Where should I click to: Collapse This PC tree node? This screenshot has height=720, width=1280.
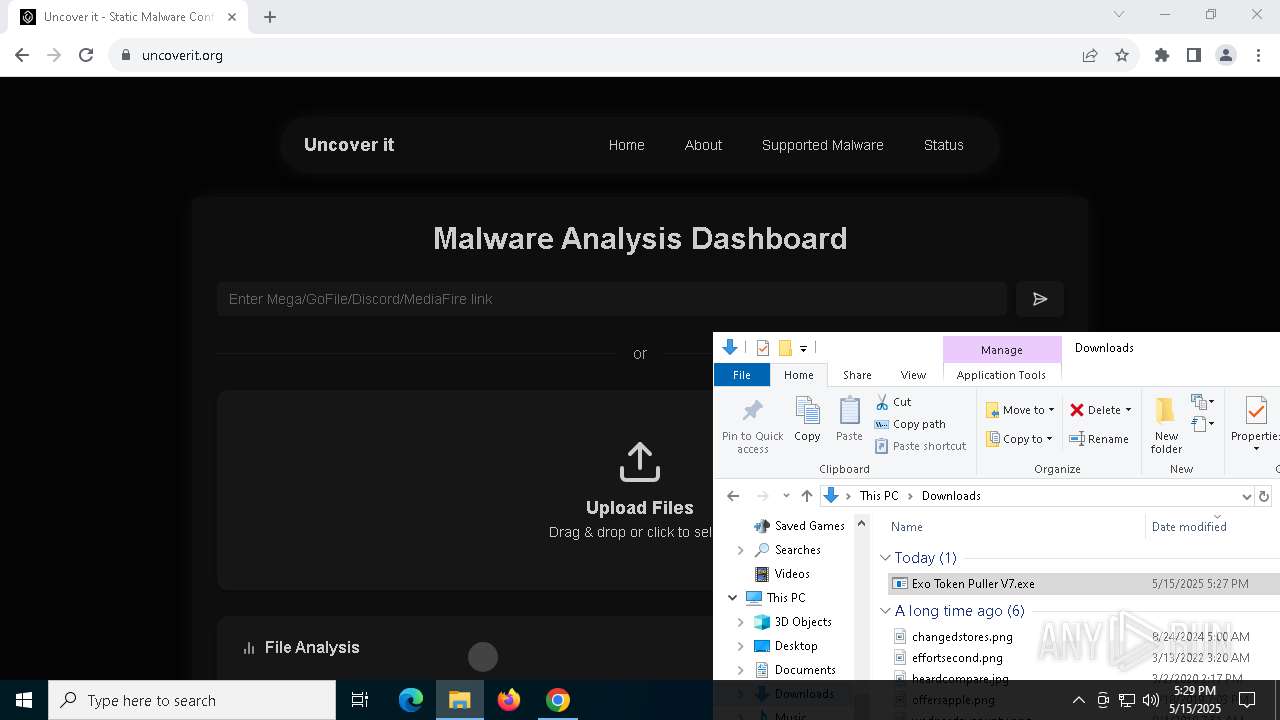click(x=733, y=598)
